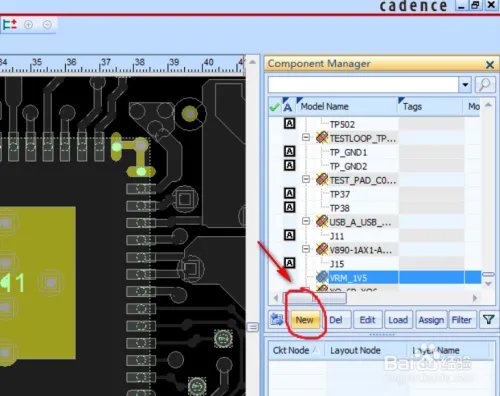Toggle the A box for TP_GND2
The width and height of the screenshot is (500, 396).
(x=289, y=165)
